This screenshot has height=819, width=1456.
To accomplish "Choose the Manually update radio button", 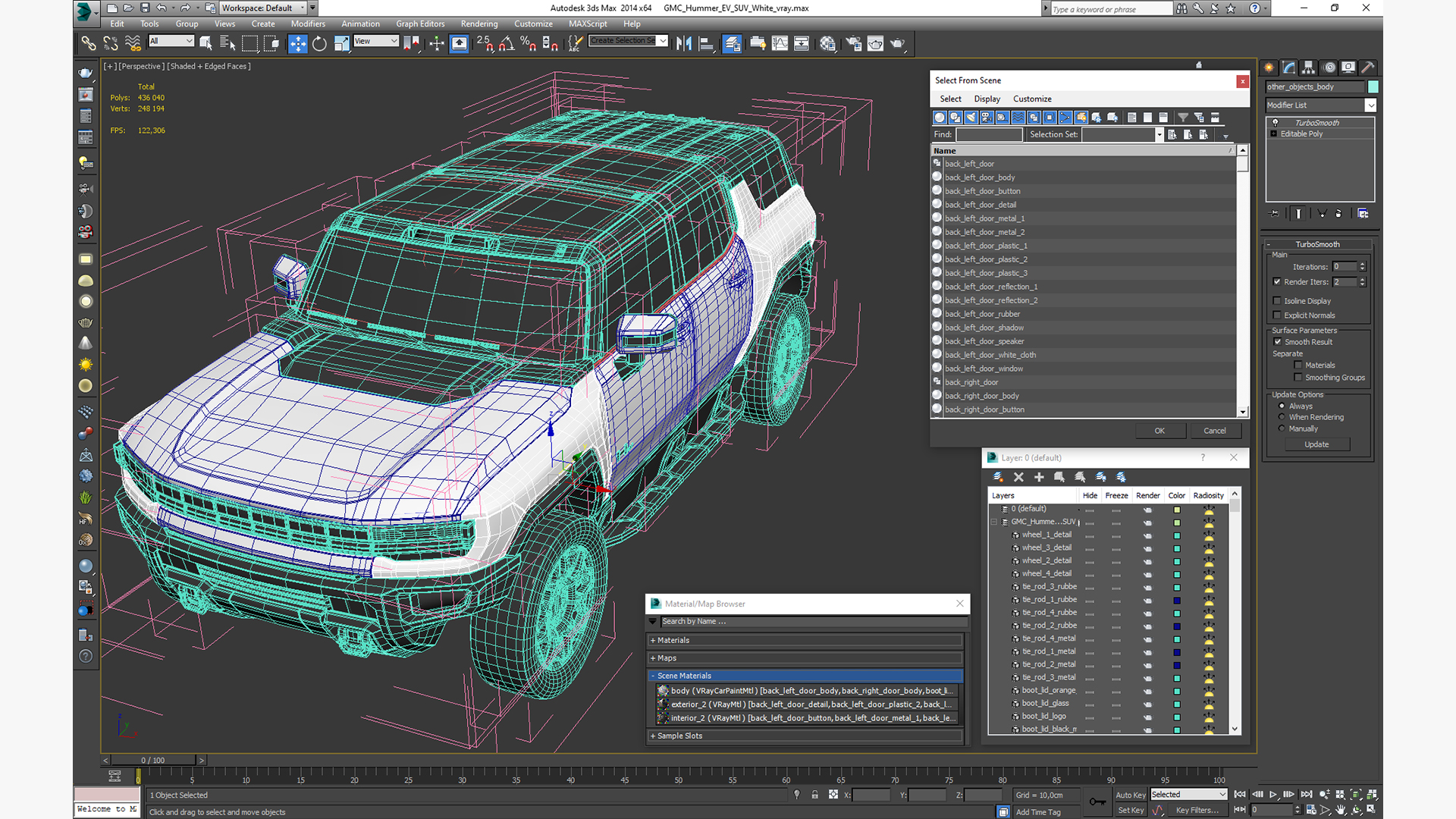I will click(x=1282, y=428).
